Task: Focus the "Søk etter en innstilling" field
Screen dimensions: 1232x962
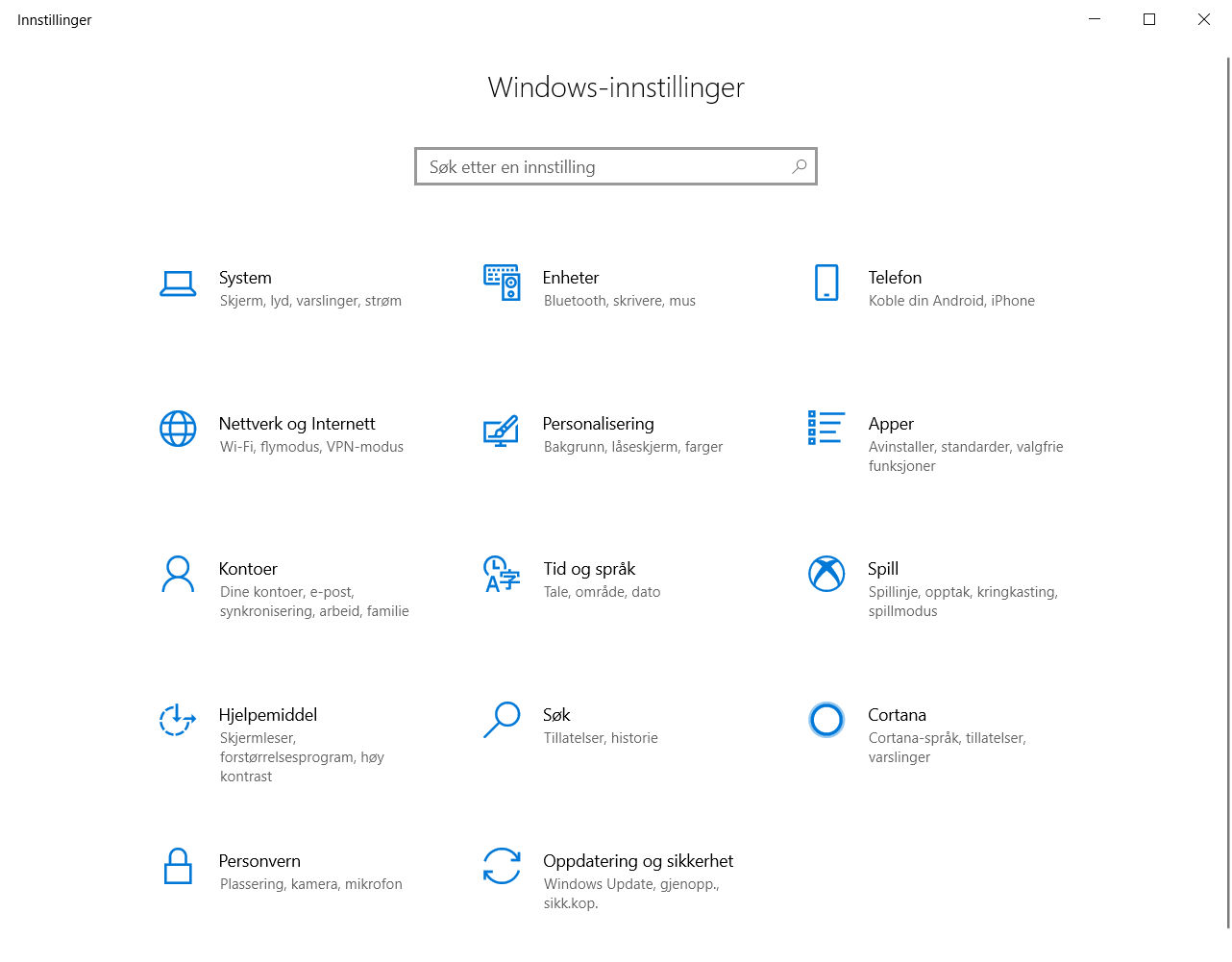Action: coord(616,166)
